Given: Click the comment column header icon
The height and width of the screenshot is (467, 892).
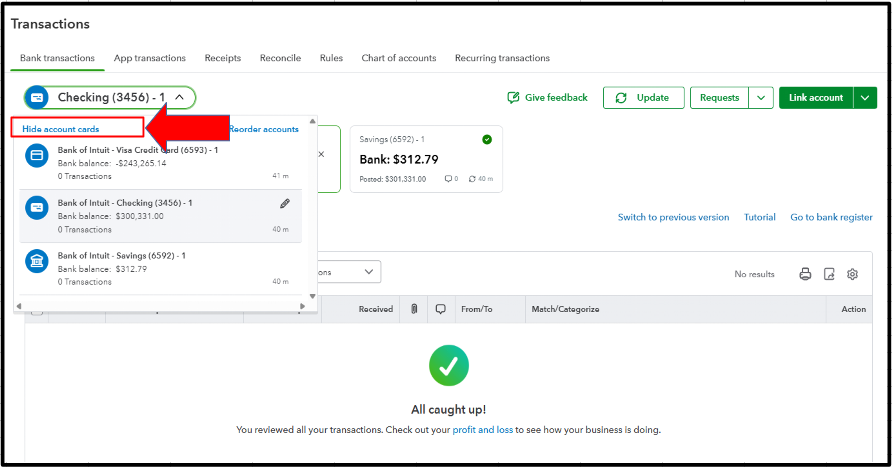Looking at the screenshot, I should [440, 309].
